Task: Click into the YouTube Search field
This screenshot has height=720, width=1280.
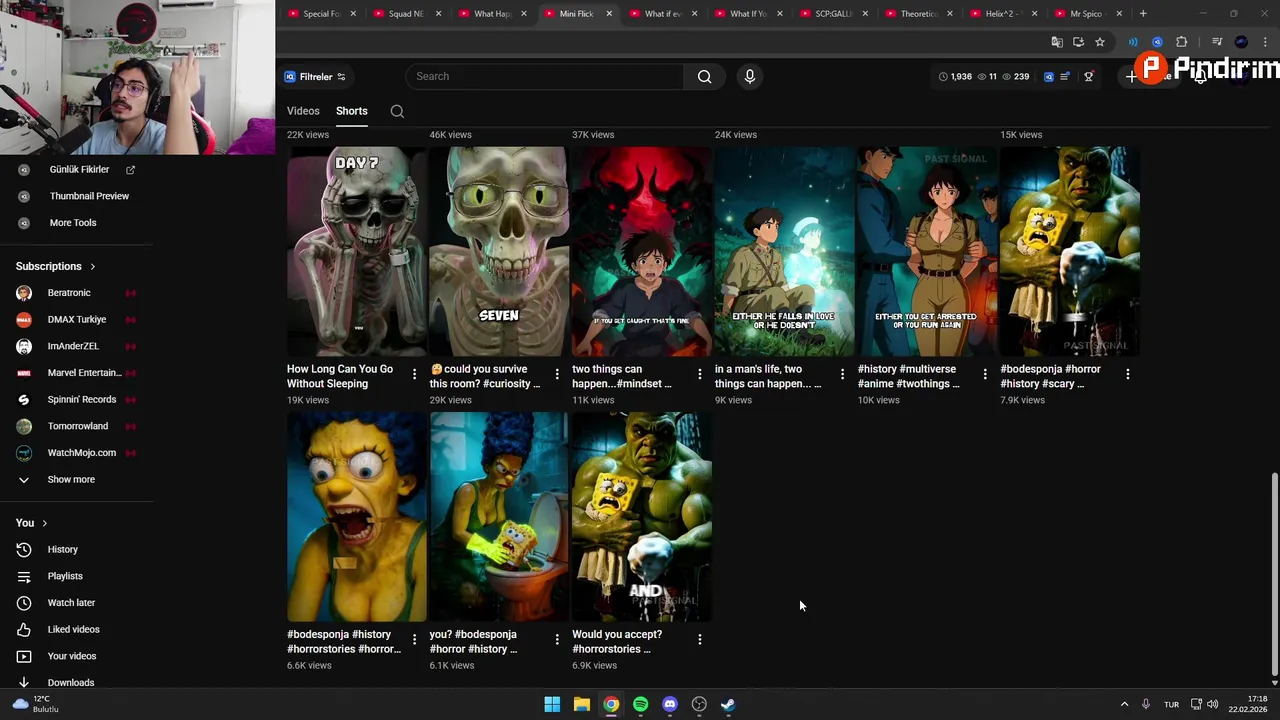Action: coord(545,76)
